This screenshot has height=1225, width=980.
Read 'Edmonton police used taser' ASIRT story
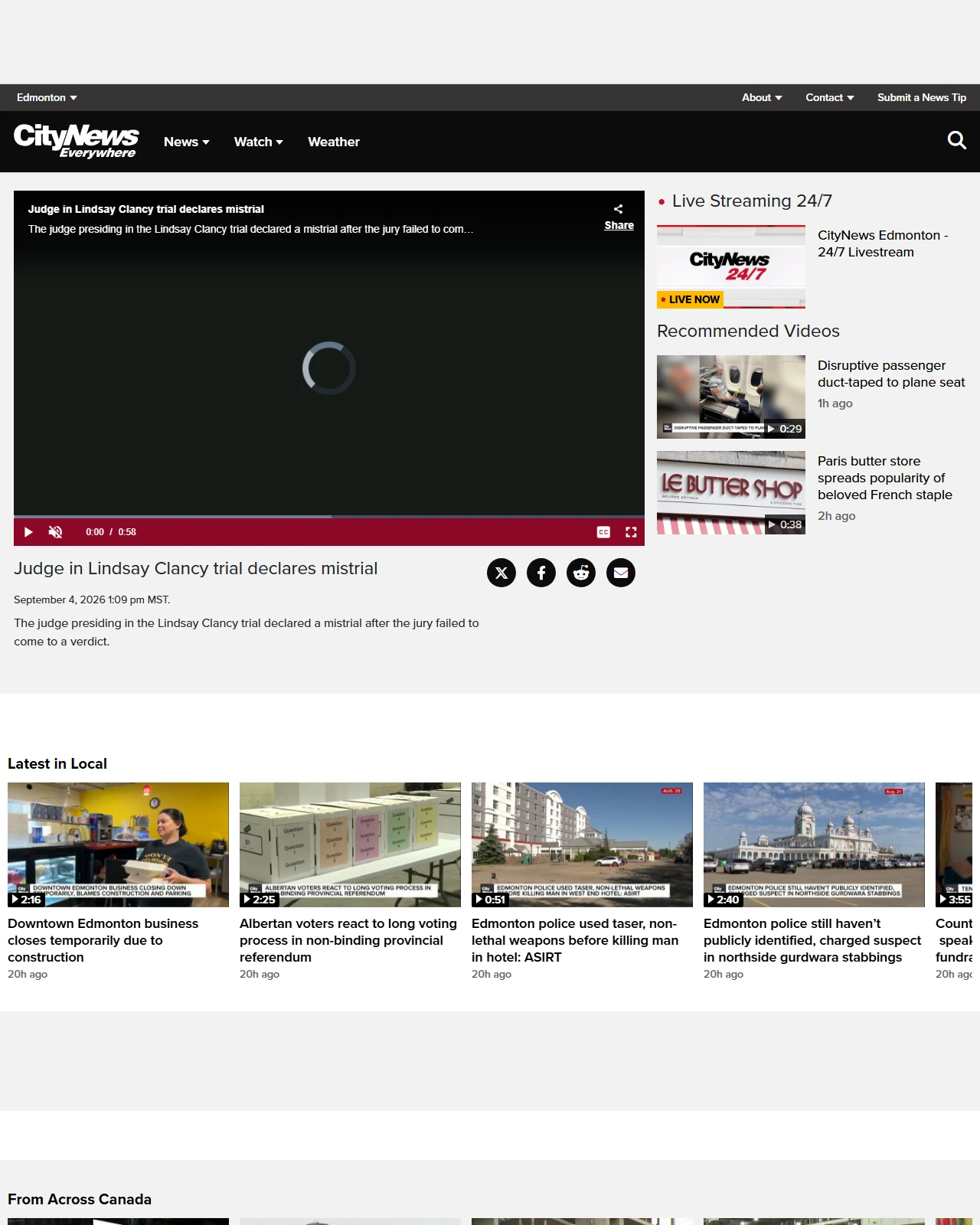click(x=575, y=940)
